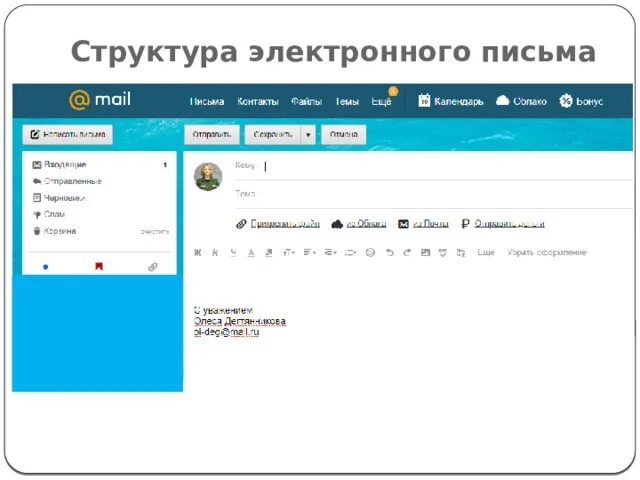Send the message with Отправить

click(212, 134)
